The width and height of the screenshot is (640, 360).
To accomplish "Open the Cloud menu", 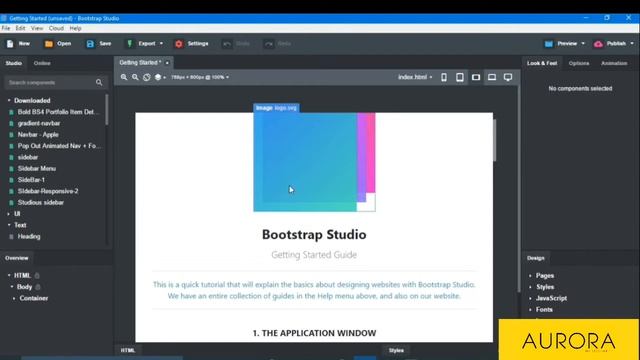I will (x=56, y=28).
